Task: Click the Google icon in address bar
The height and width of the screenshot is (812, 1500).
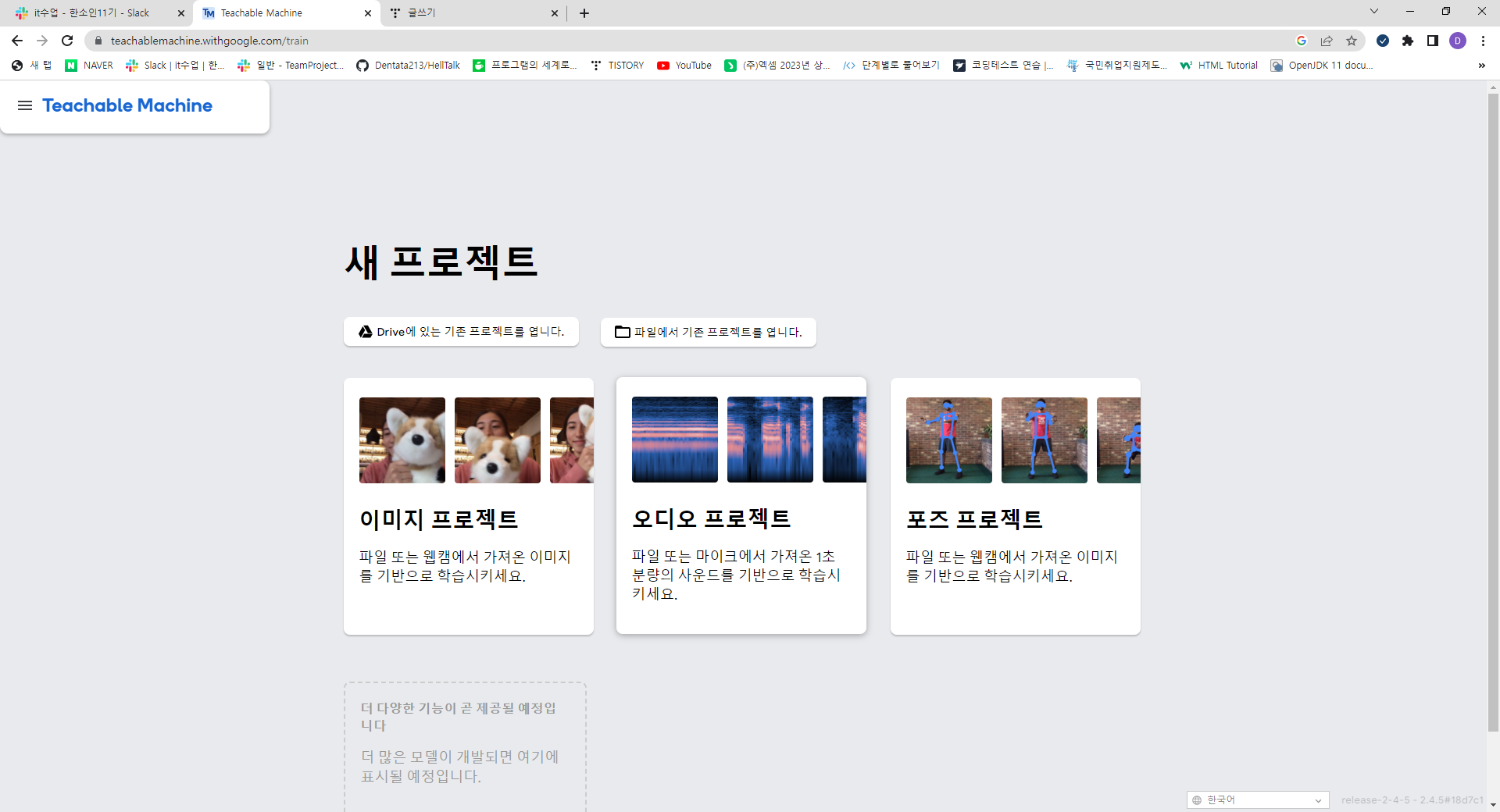Action: [x=1302, y=41]
